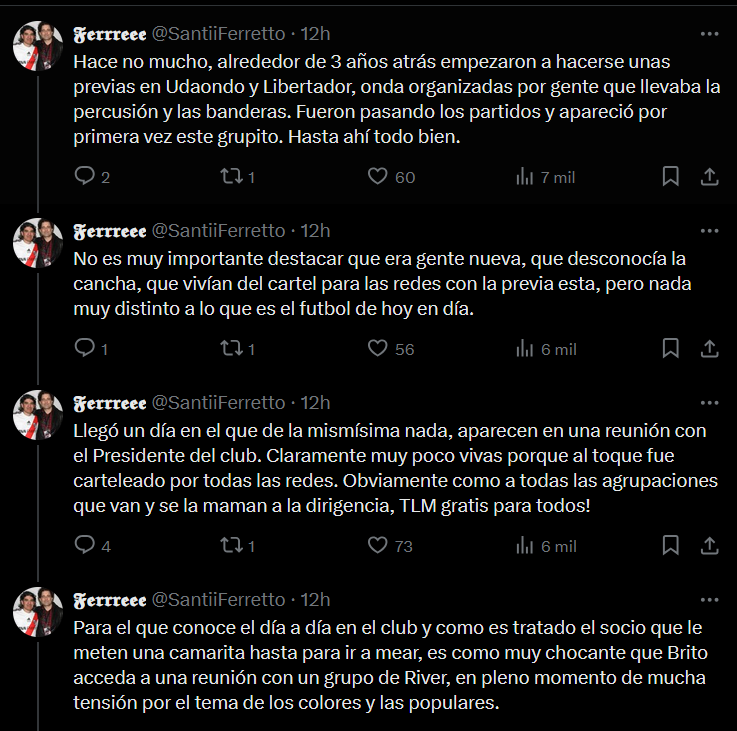737x731 pixels.
Task: Share the tweet mentioning 'cartel para las redes'
Action: 710,348
